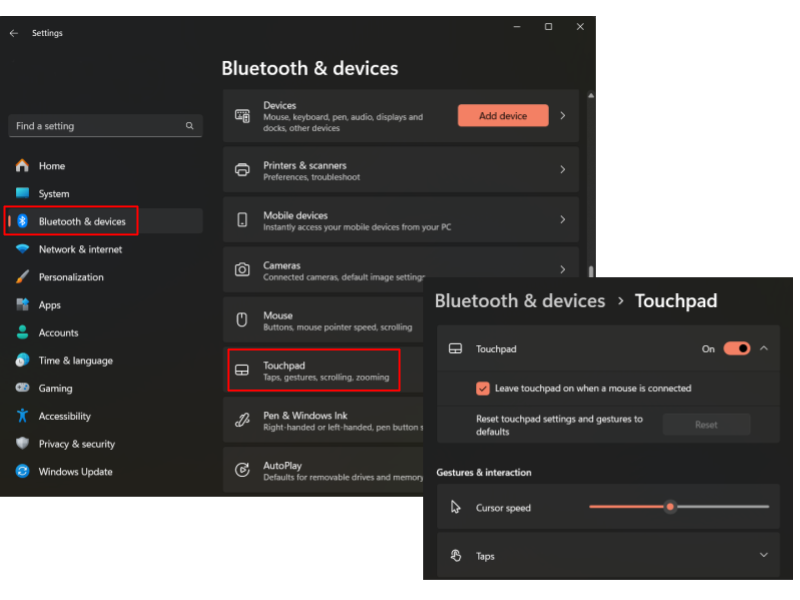This screenshot has height=600, width=800.
Task: Select Home in the sidebar
Action: 105,166
